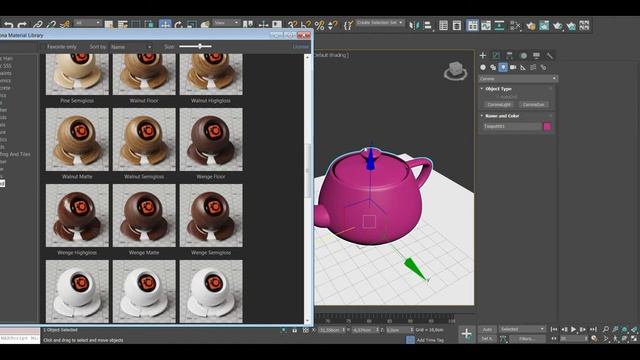Image resolution: width=640 pixels, height=360 pixels.
Task: Activate the Select and Rotate tool
Action: tap(178, 25)
